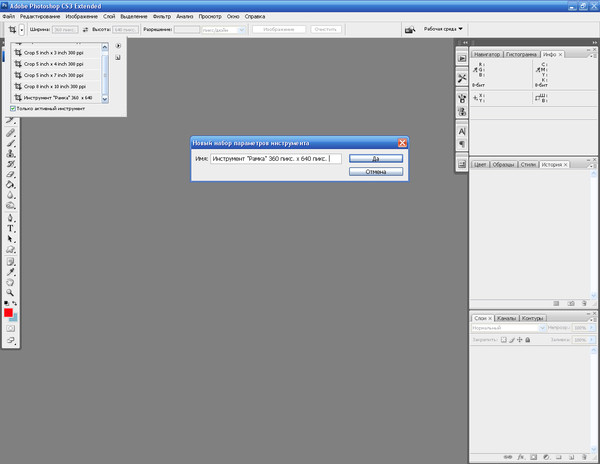
Task: Click the background color swatch
Action: pos(15,318)
